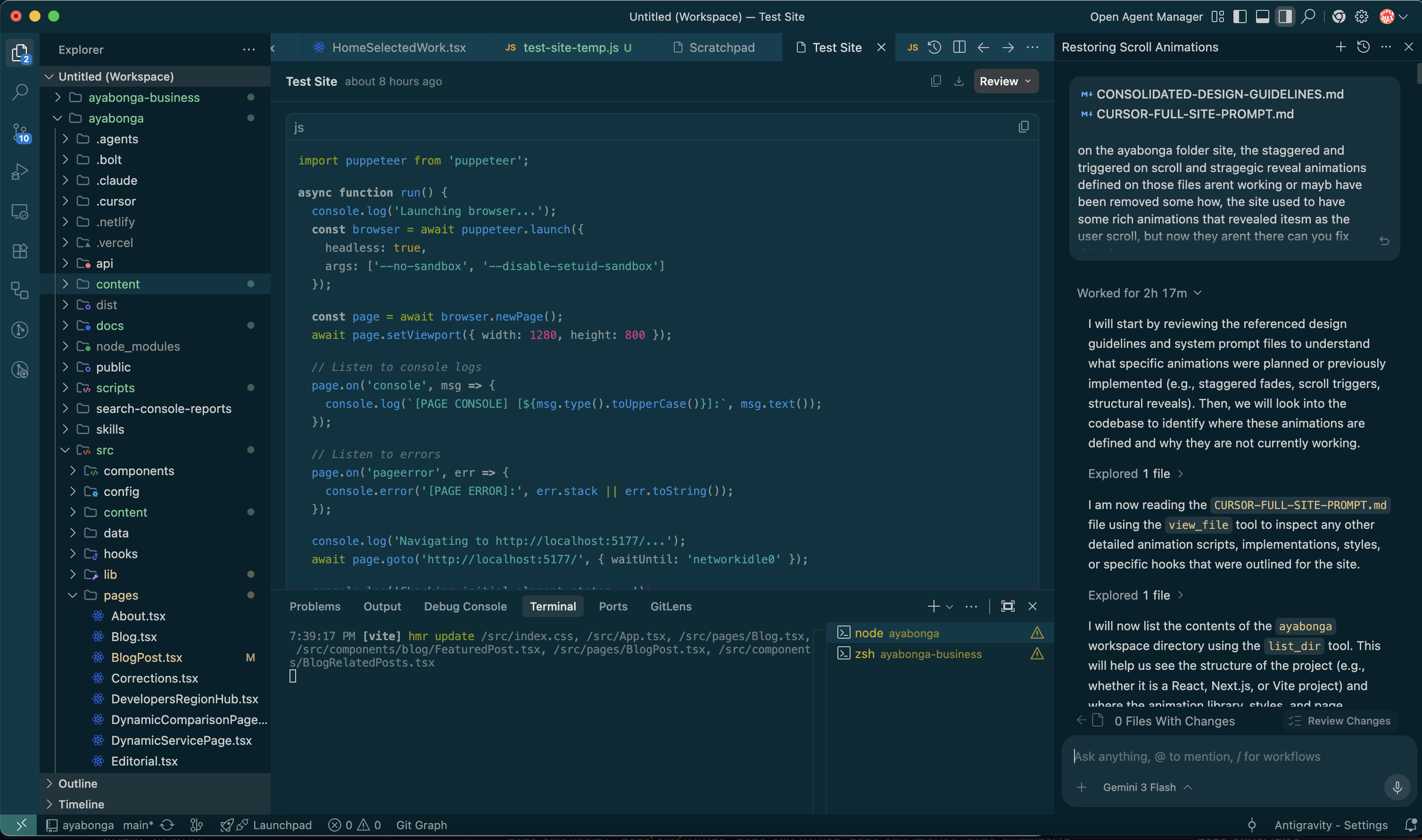The height and width of the screenshot is (840, 1422).
Task: Activate voice input microphone
Action: pyautogui.click(x=1397, y=787)
